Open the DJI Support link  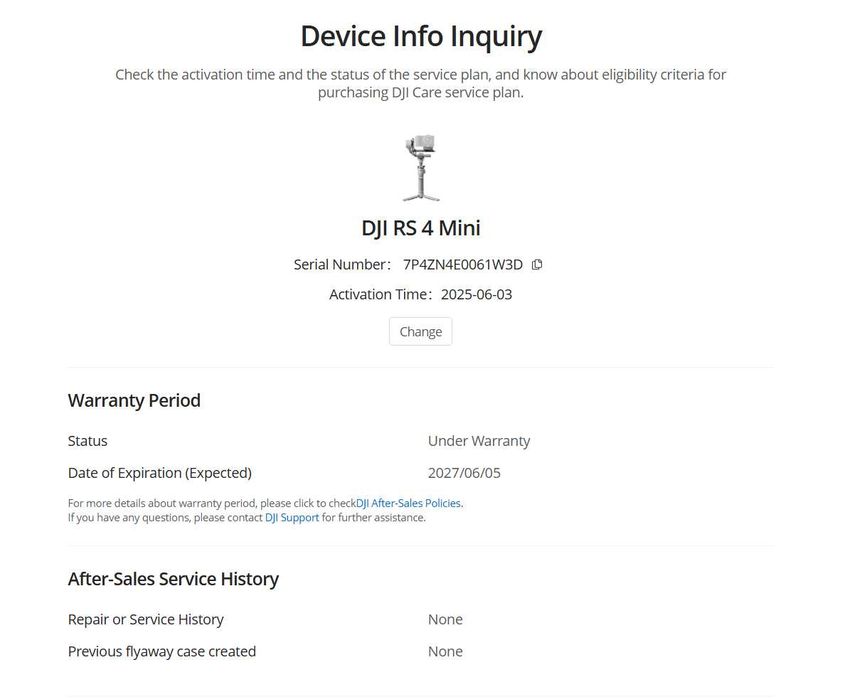(292, 517)
